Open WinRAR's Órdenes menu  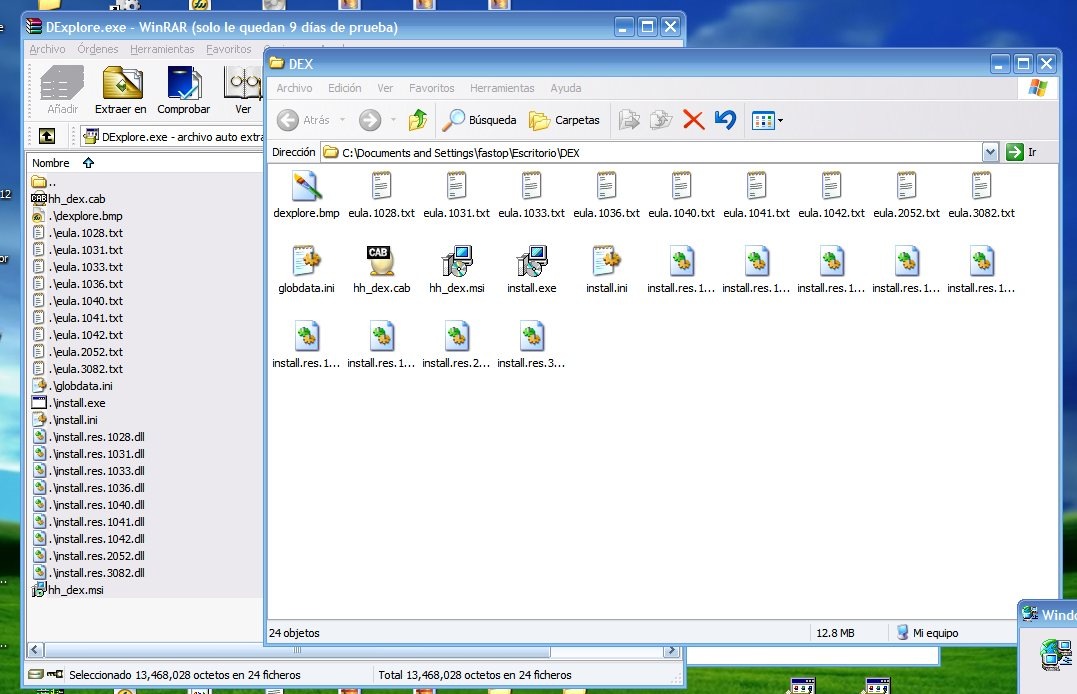coord(98,49)
